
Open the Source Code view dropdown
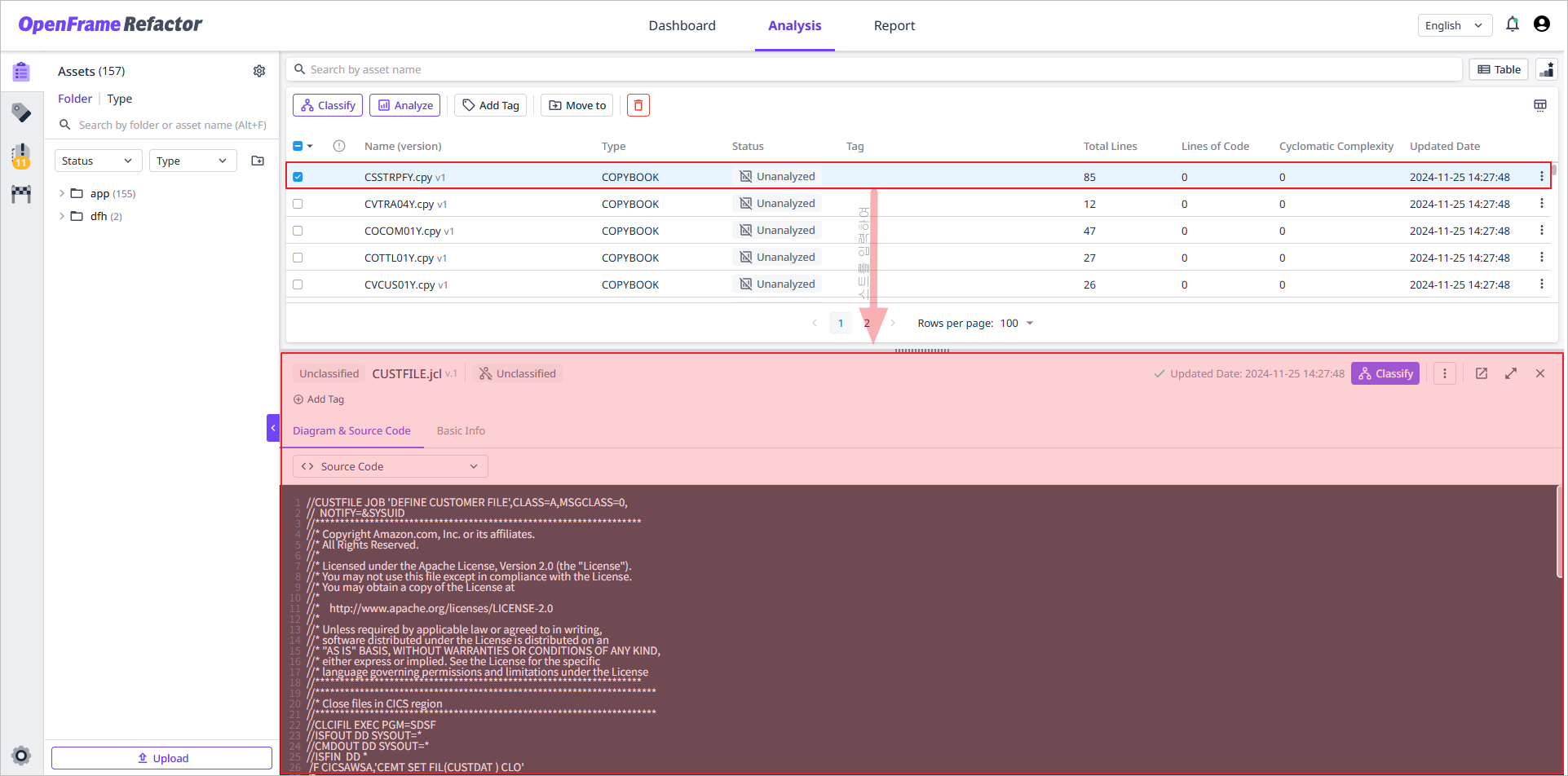click(x=391, y=466)
